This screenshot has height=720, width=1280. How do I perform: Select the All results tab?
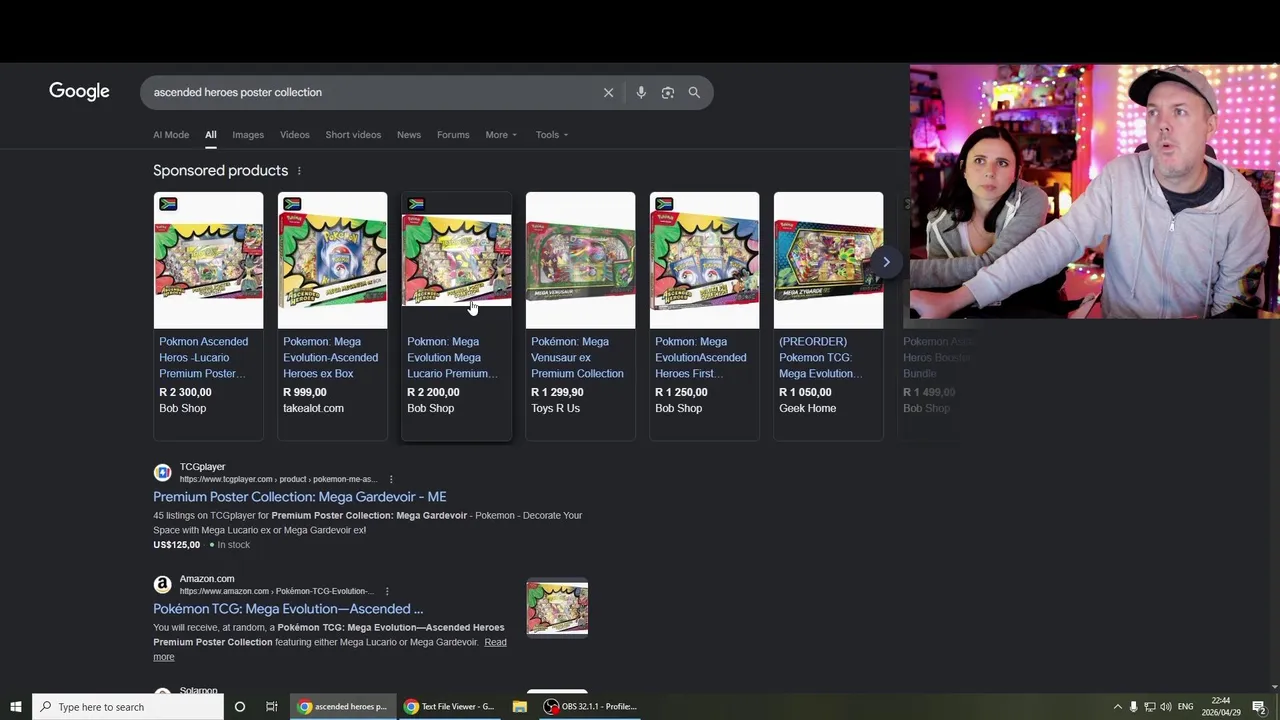pos(210,135)
